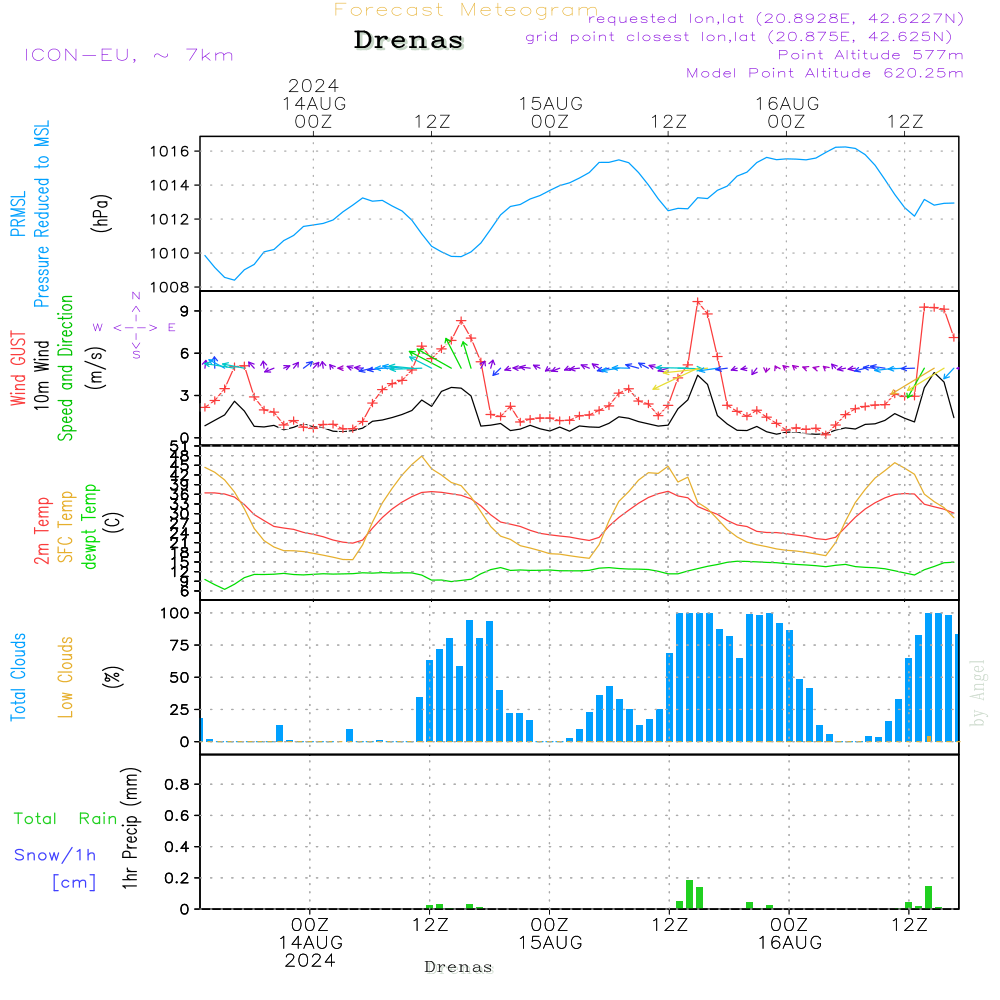The height and width of the screenshot is (1000, 1000).
Task: Click the green dewpt Temp legend label
Action: (90, 527)
